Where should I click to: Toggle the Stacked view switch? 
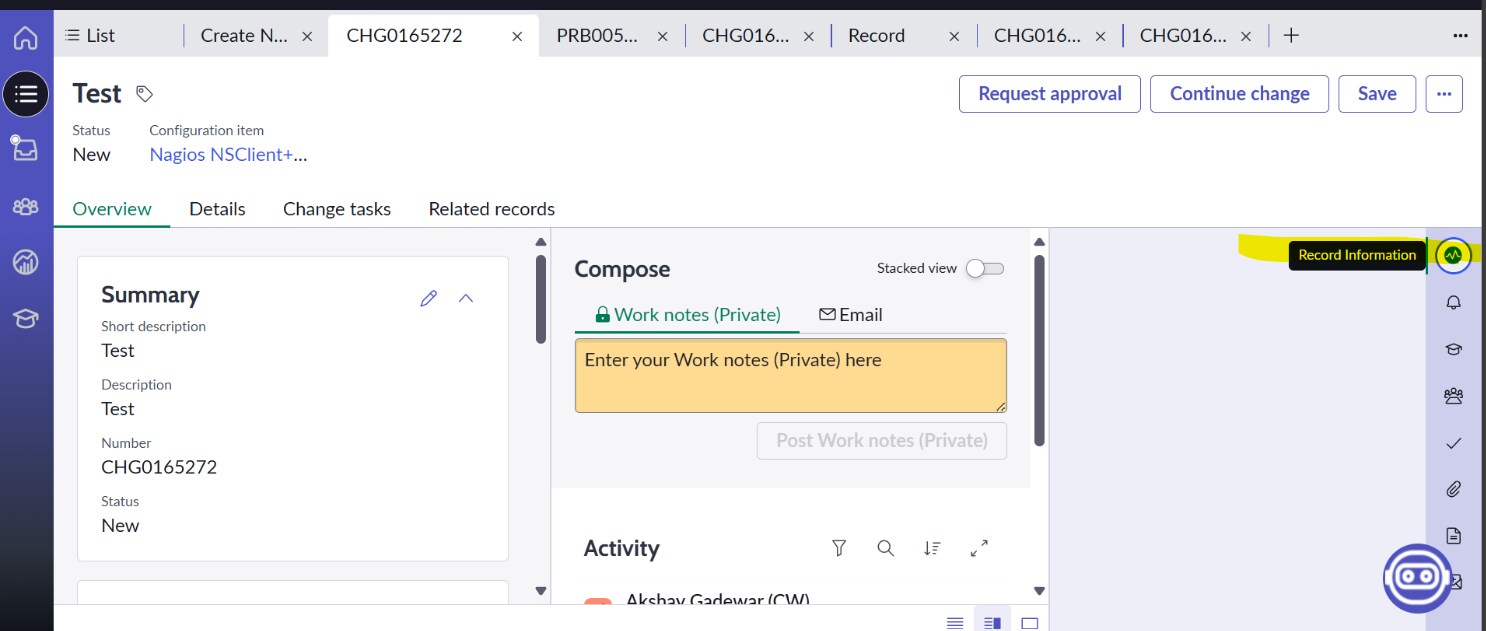click(x=984, y=268)
